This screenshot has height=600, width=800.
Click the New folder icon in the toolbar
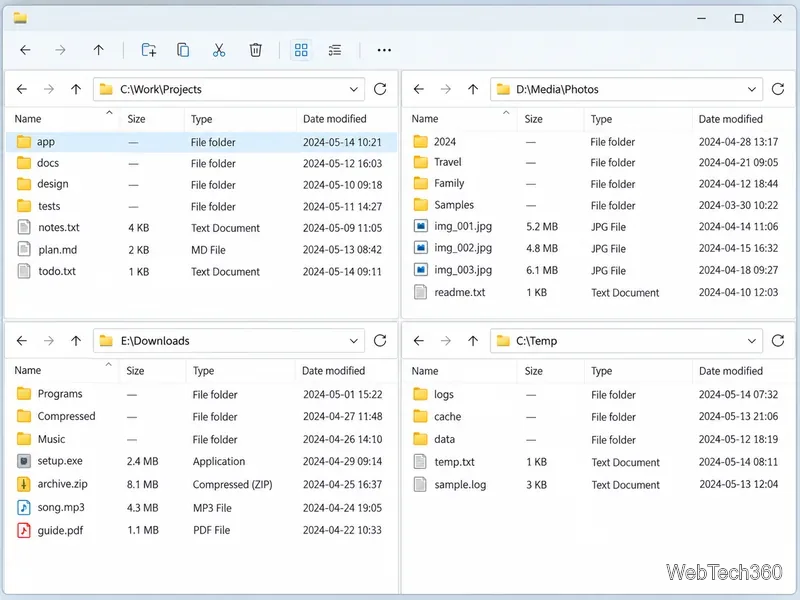tap(148, 50)
